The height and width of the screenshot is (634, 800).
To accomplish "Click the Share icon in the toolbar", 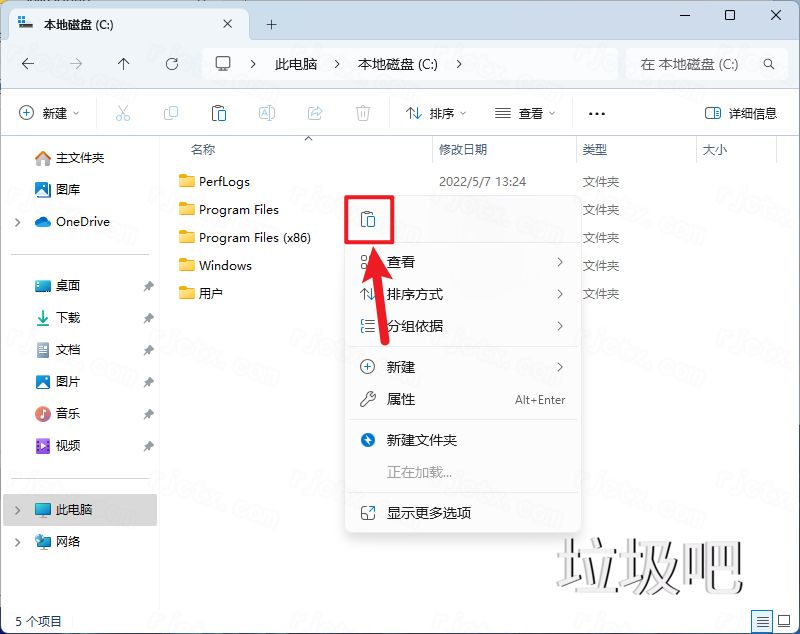I will pos(315,112).
